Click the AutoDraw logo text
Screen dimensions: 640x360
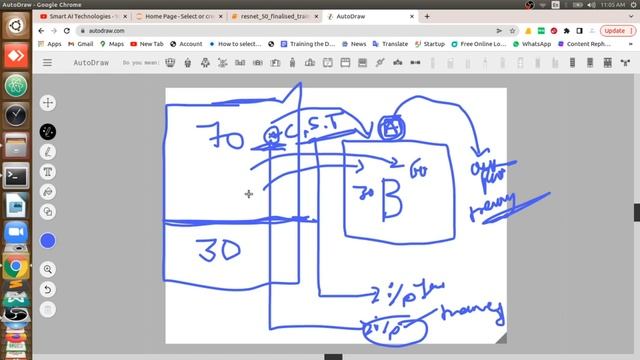(x=91, y=62)
